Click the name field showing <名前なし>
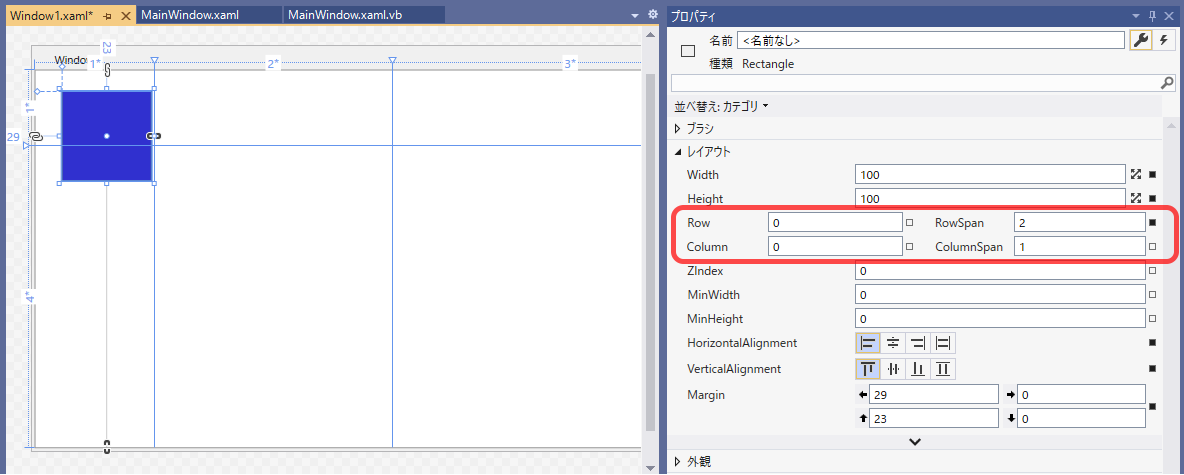 coord(931,40)
